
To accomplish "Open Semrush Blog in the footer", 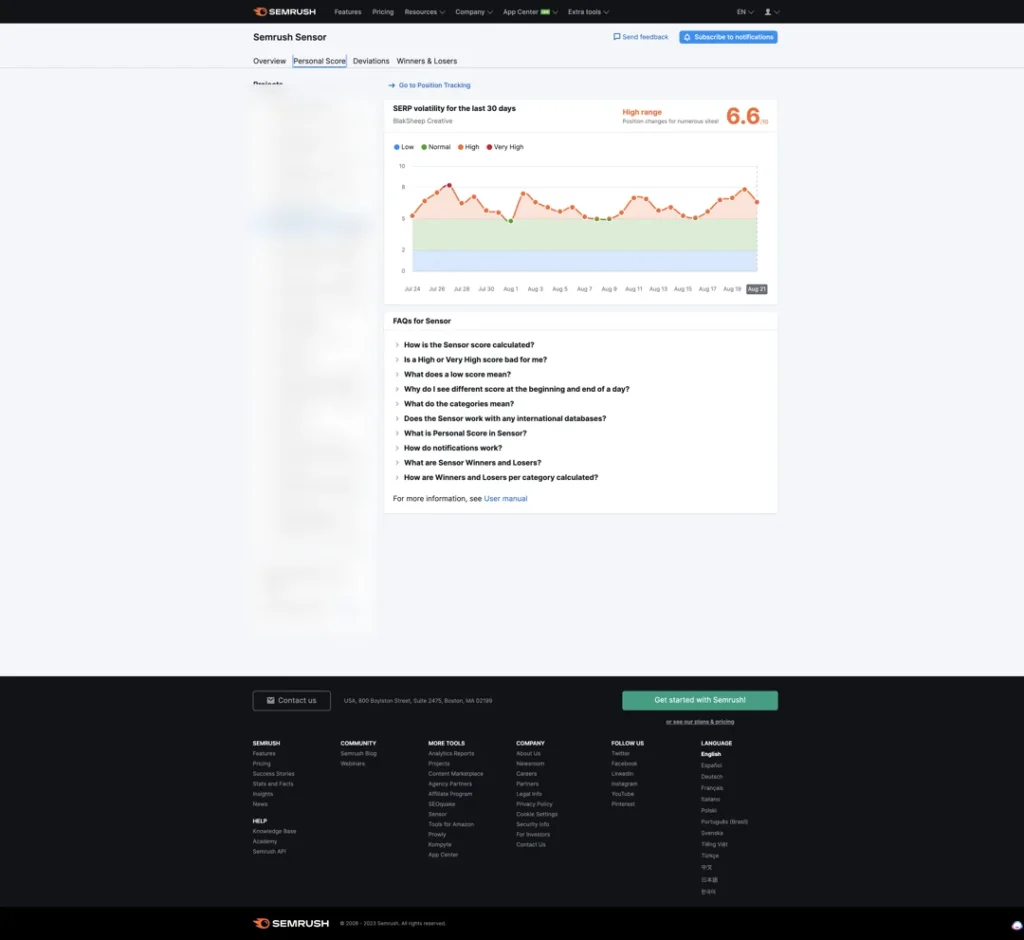I will (x=358, y=753).
